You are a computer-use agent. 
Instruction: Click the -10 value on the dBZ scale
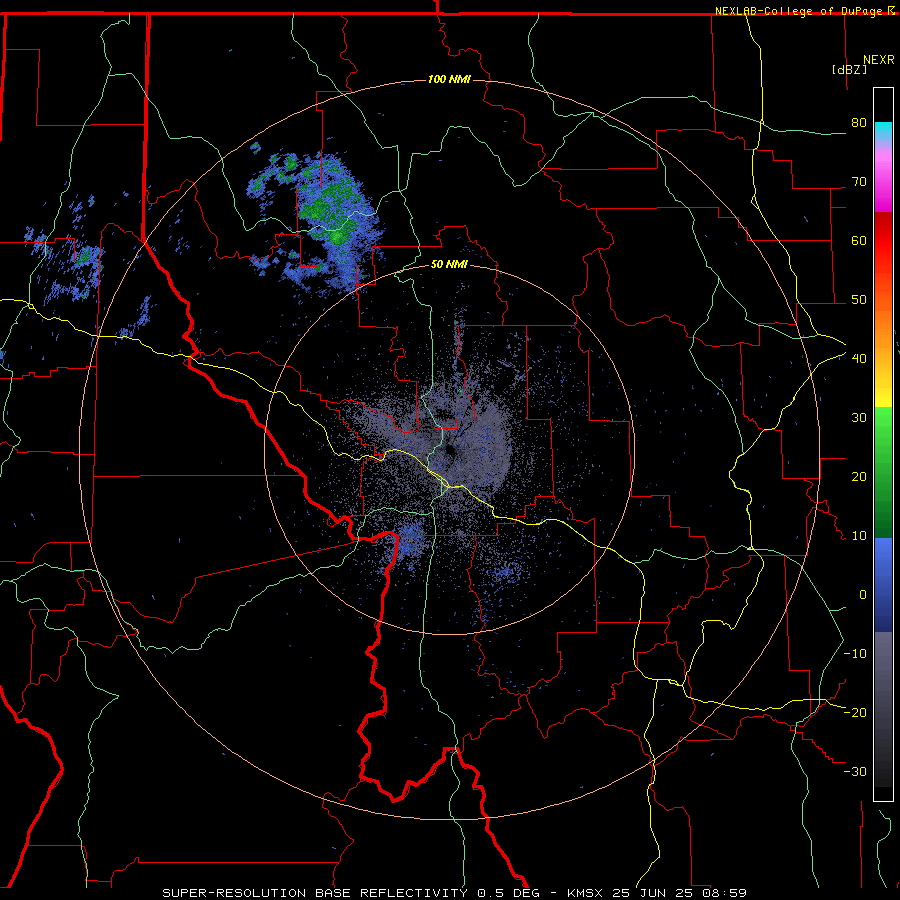[855, 654]
